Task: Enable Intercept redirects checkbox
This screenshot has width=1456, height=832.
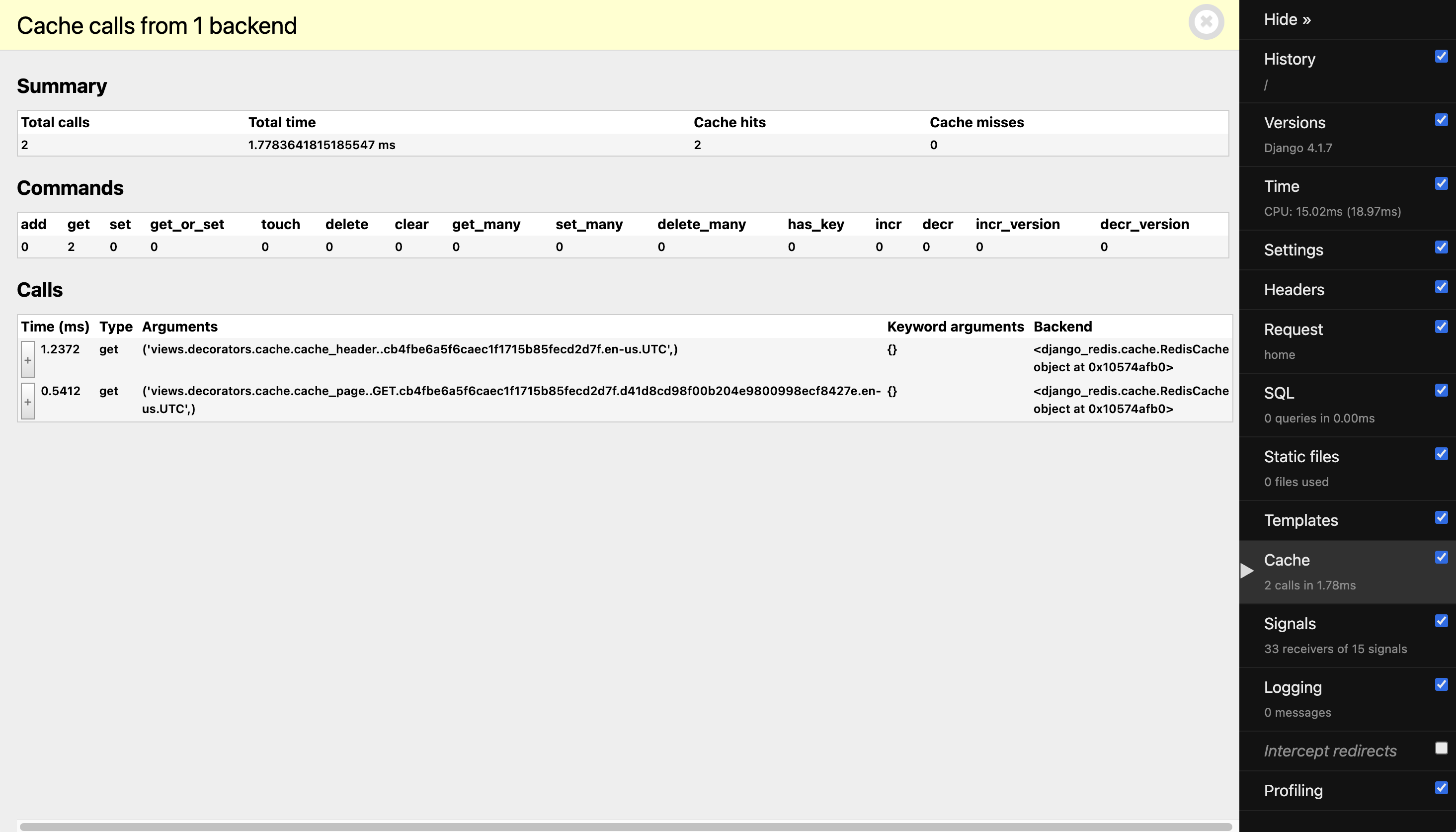Action: click(1441, 748)
